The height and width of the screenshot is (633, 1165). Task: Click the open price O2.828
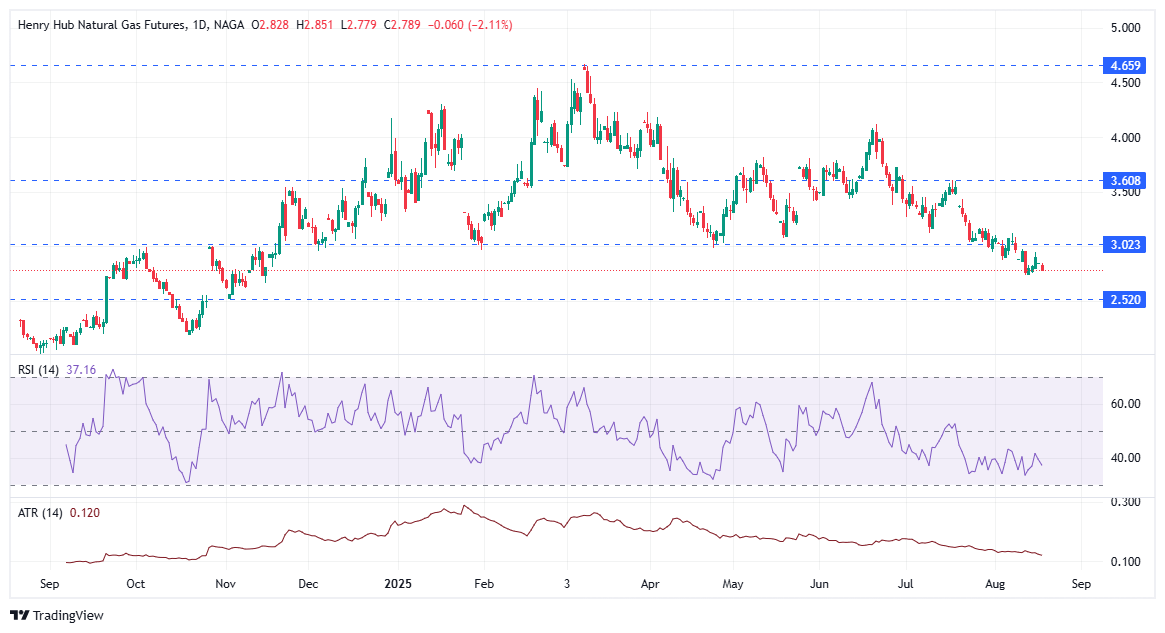click(270, 25)
